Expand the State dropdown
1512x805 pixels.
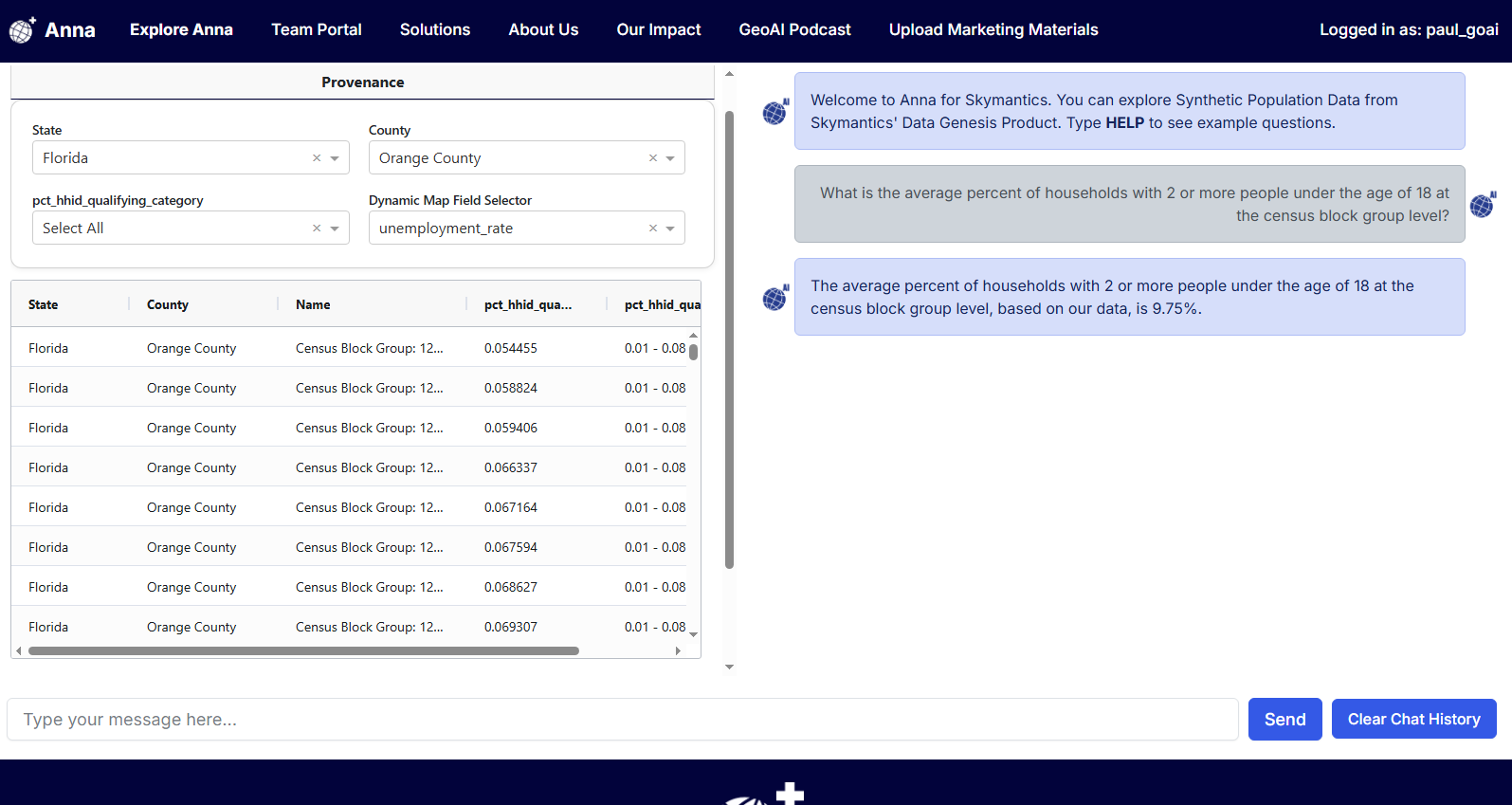(335, 158)
